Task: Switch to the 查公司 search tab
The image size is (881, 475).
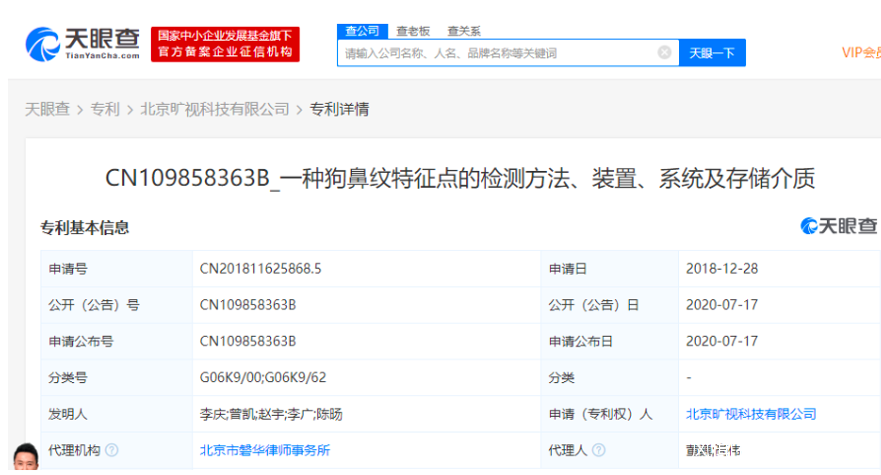Action: [362, 31]
